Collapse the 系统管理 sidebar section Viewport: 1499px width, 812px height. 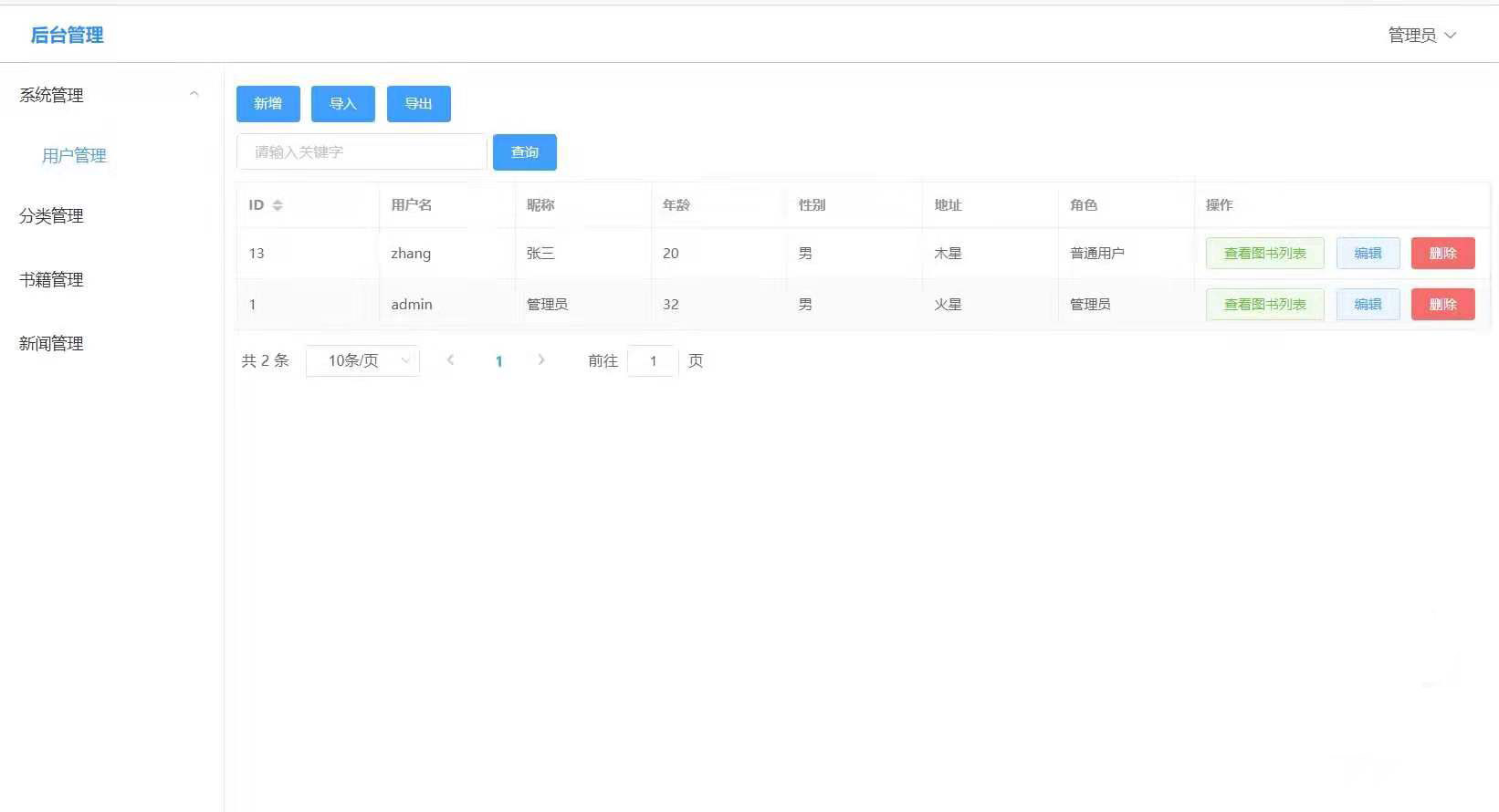194,95
